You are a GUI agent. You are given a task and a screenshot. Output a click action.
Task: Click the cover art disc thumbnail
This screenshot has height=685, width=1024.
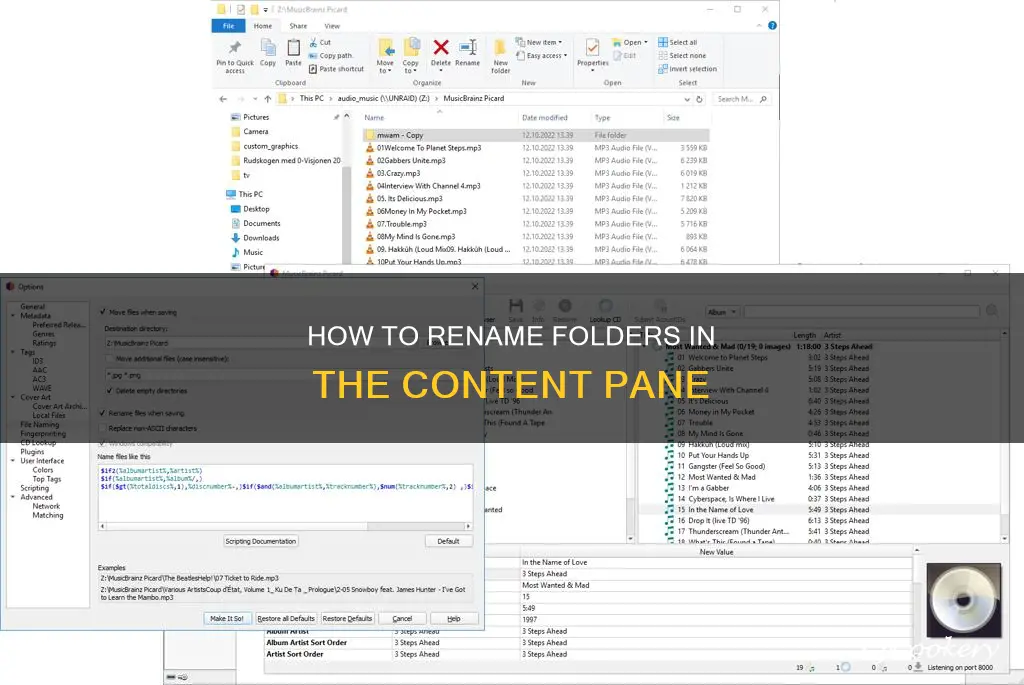click(x=964, y=600)
